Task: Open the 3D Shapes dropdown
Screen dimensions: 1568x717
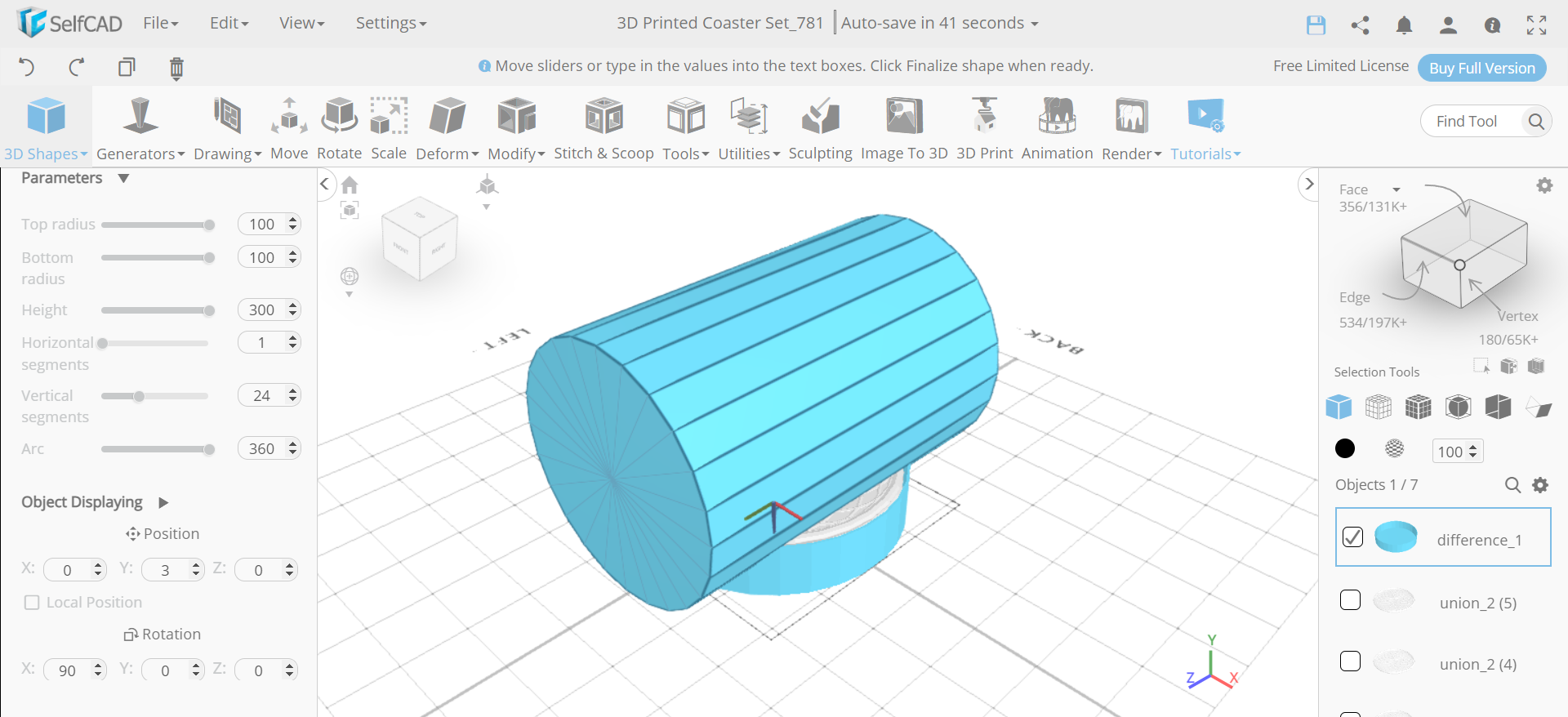Action: (x=46, y=128)
